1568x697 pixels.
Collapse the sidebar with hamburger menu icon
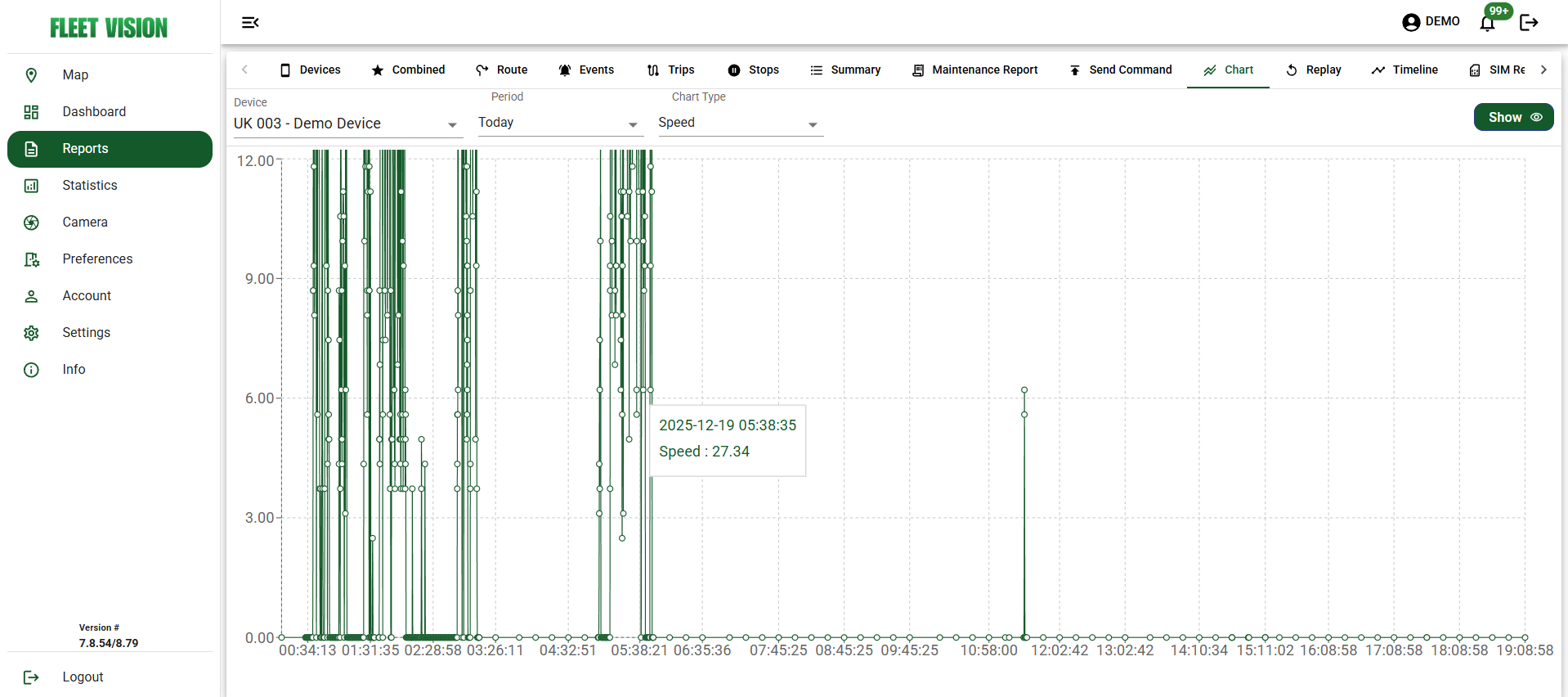pos(250,23)
